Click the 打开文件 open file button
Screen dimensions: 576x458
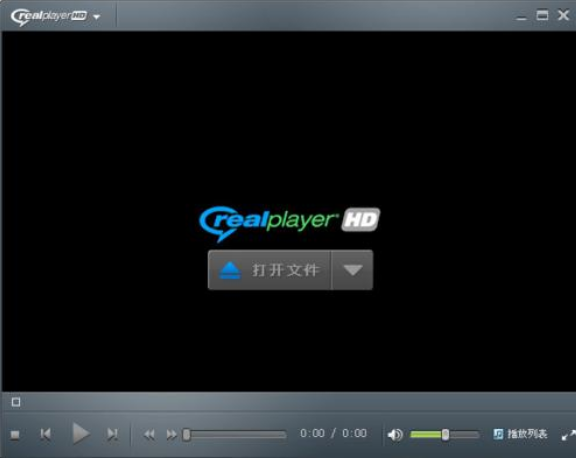tap(269, 270)
